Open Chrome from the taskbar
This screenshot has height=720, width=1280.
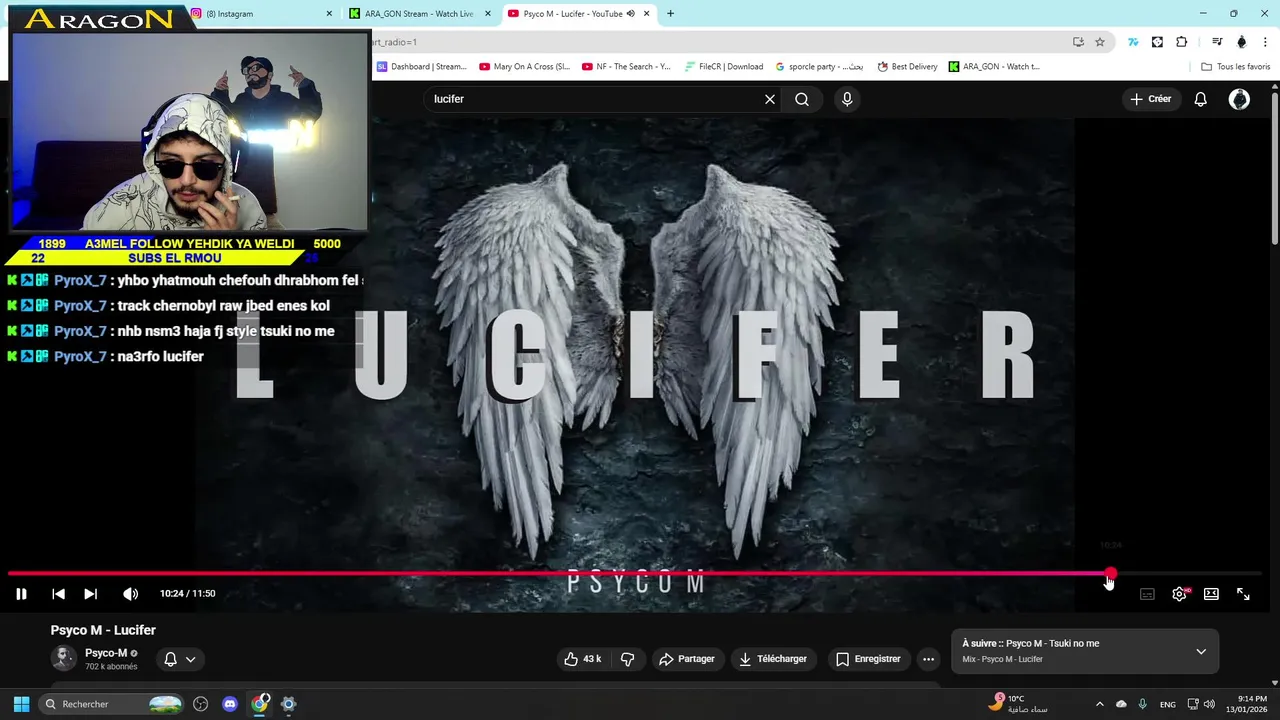point(260,704)
